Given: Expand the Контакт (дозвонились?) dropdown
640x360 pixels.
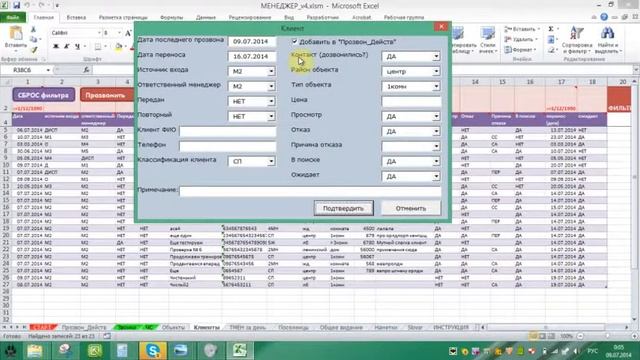Looking at the screenshot, I should click(x=436, y=56).
